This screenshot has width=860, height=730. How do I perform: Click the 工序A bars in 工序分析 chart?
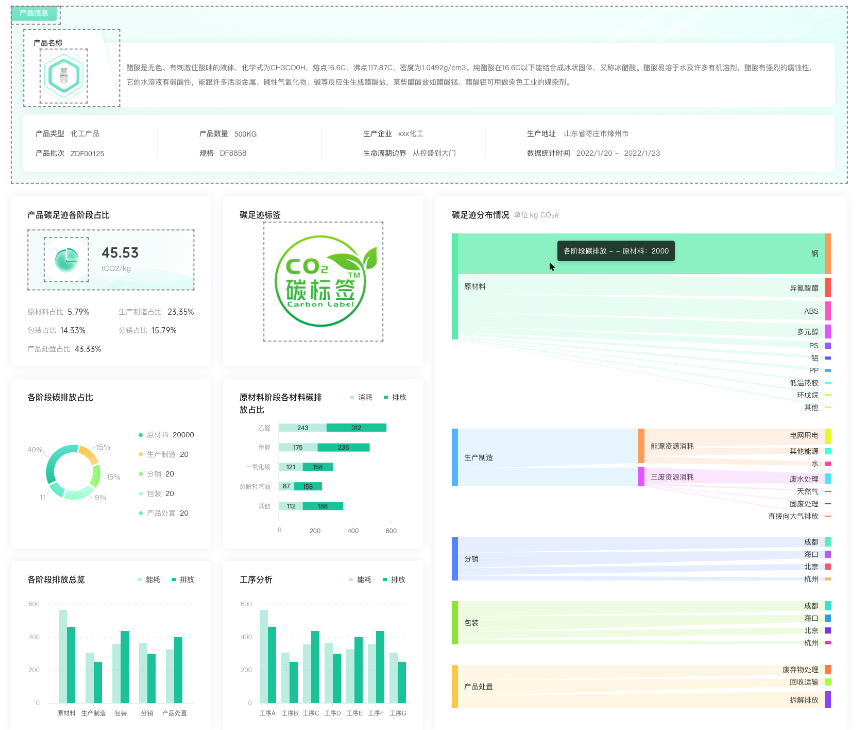pos(266,655)
